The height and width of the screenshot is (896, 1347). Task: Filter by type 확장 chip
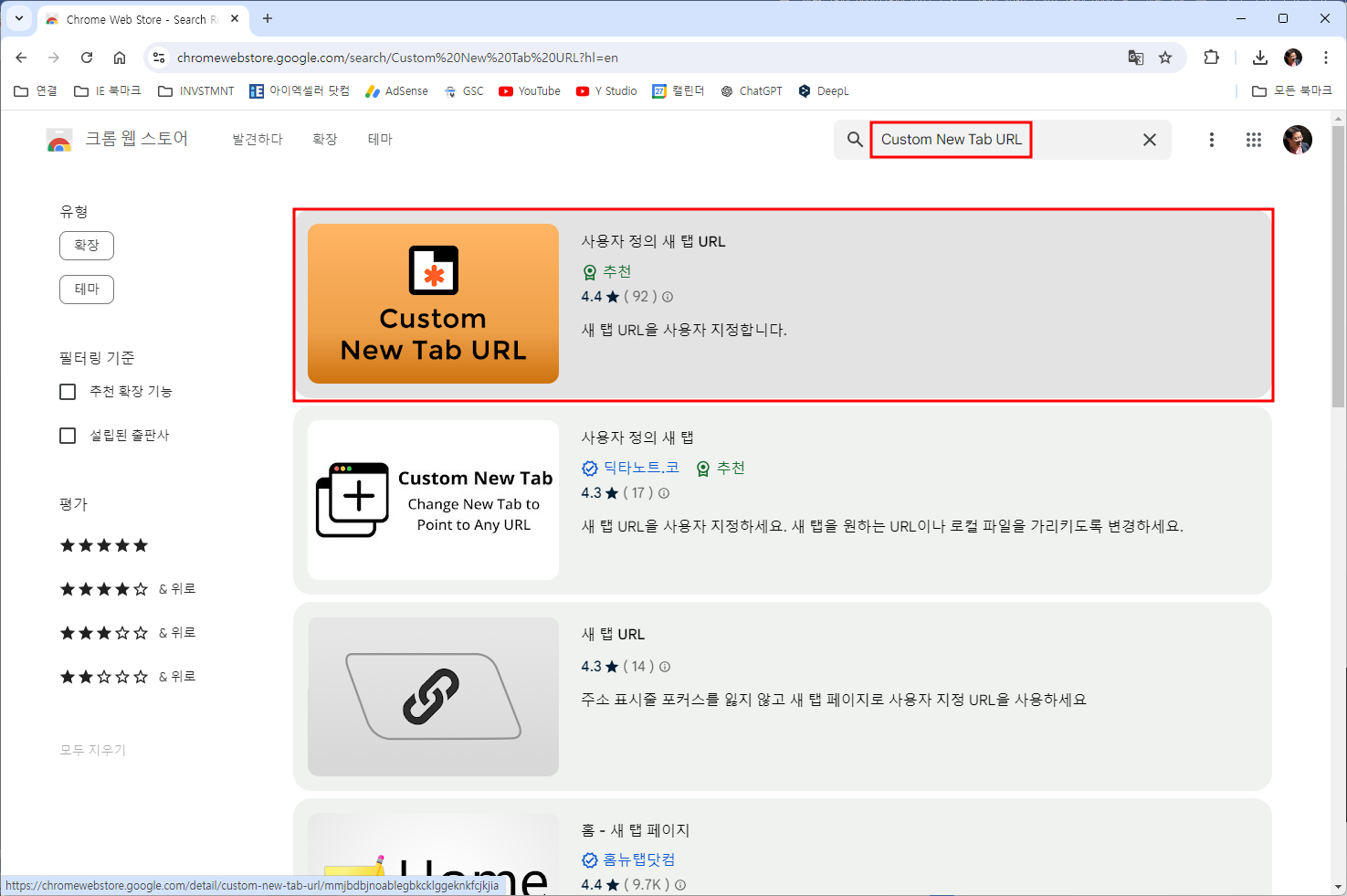87,246
